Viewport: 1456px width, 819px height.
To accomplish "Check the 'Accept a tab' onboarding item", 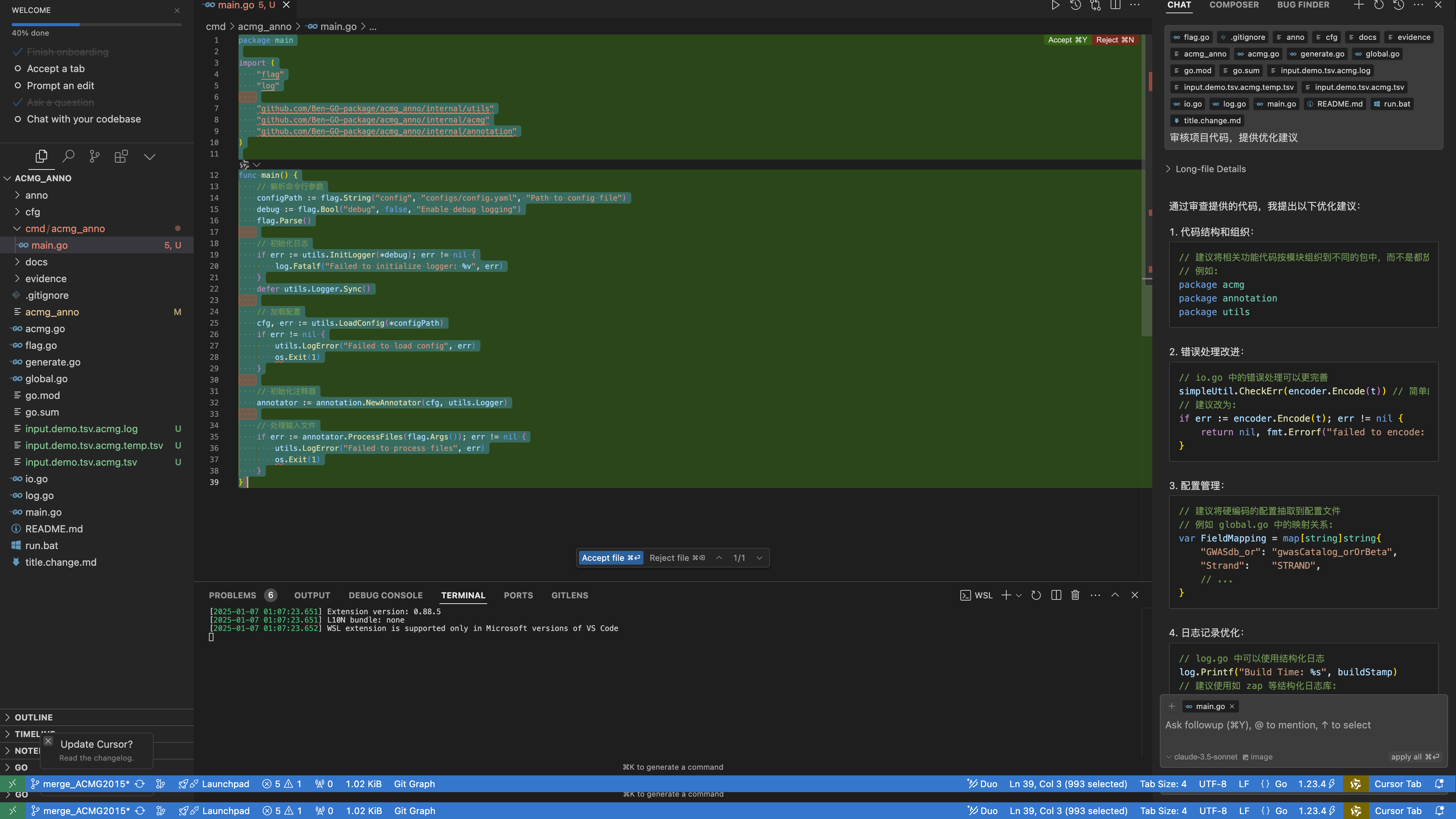I will coord(55,68).
